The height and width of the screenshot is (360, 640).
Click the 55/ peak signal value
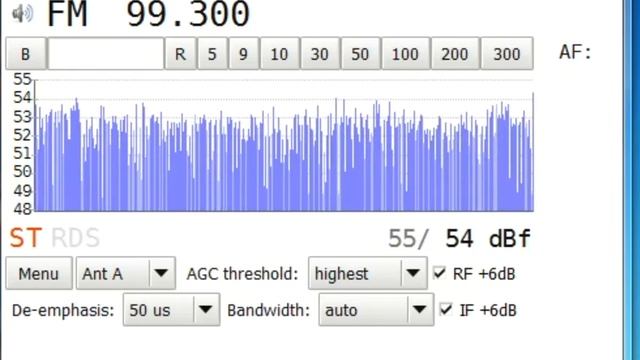[x=408, y=238]
